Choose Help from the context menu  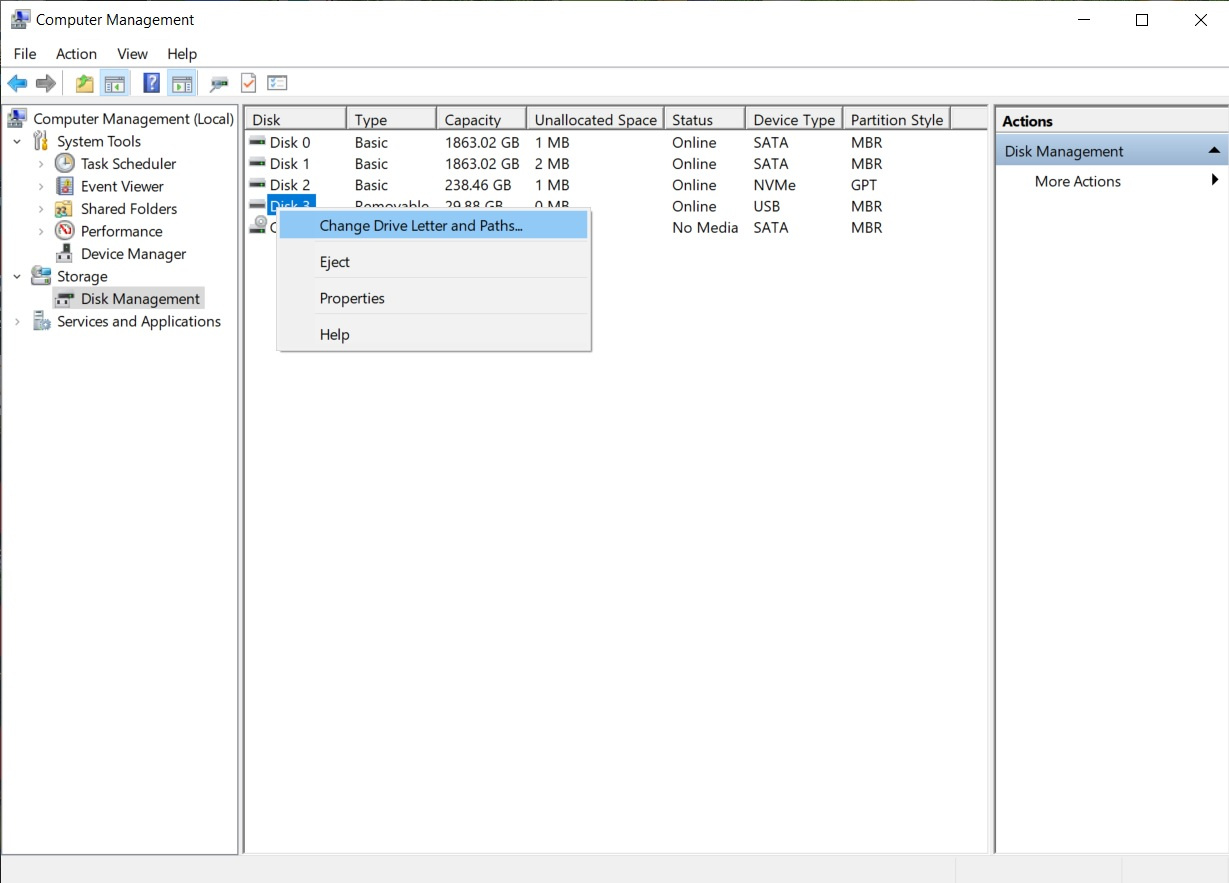tap(432, 334)
